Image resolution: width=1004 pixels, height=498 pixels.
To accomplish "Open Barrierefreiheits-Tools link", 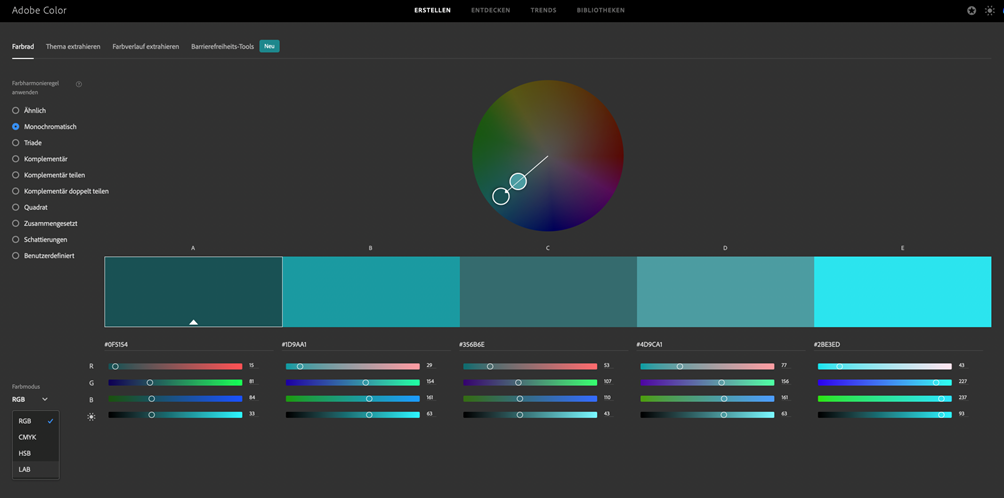I will click(x=222, y=46).
